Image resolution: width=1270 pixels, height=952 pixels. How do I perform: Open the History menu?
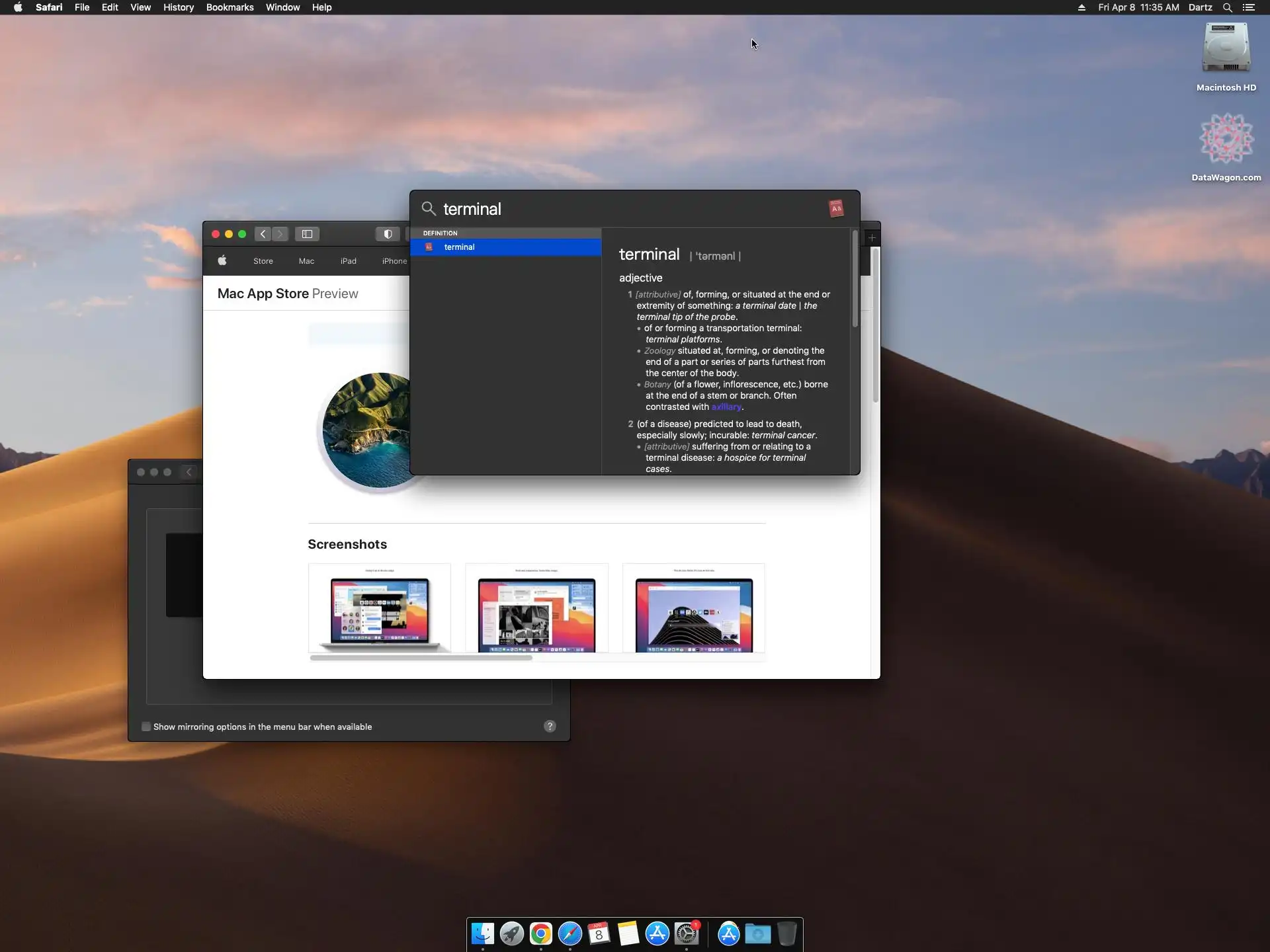178,7
